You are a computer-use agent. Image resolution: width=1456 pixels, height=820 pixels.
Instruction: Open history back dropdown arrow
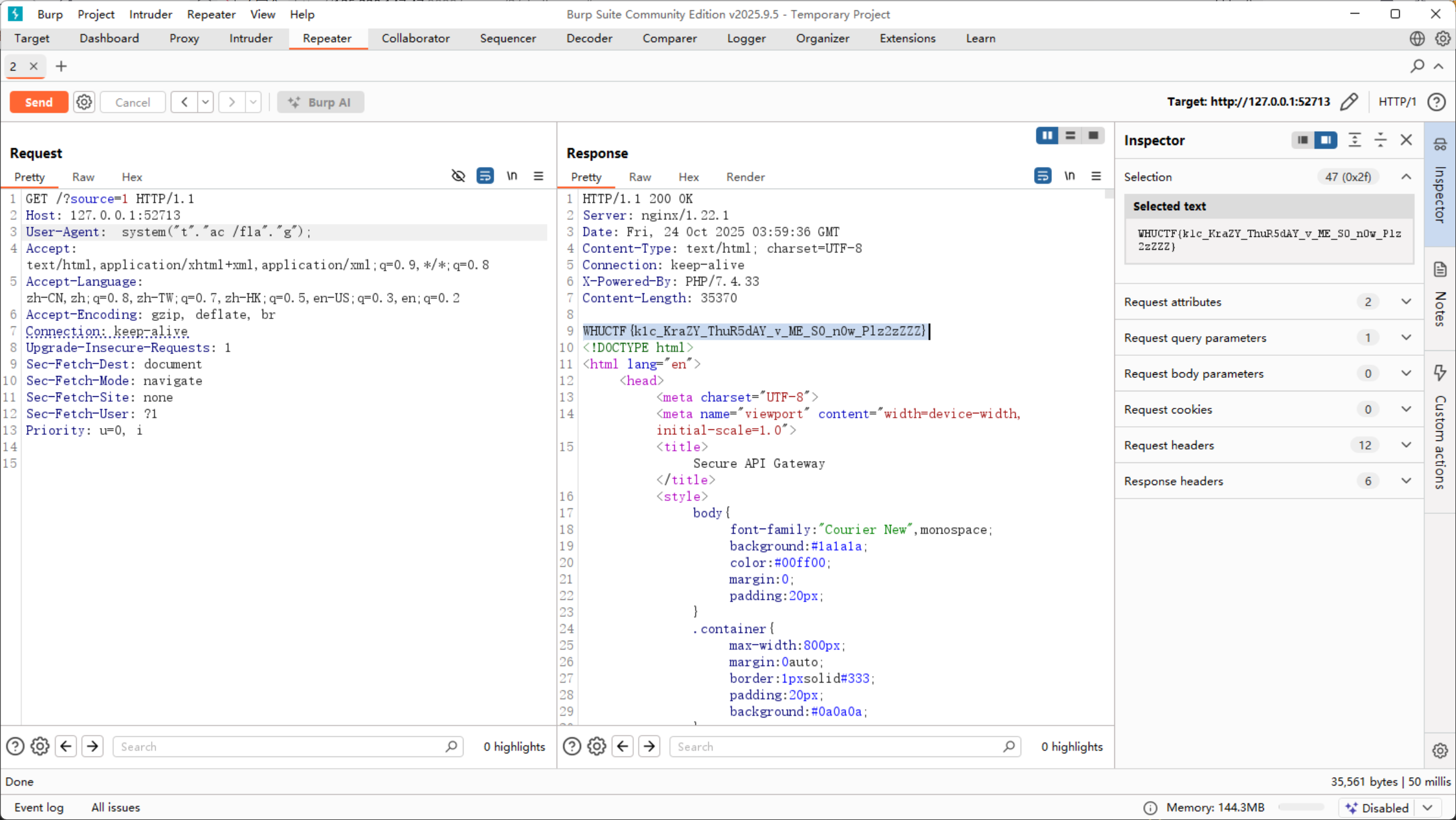(x=206, y=102)
